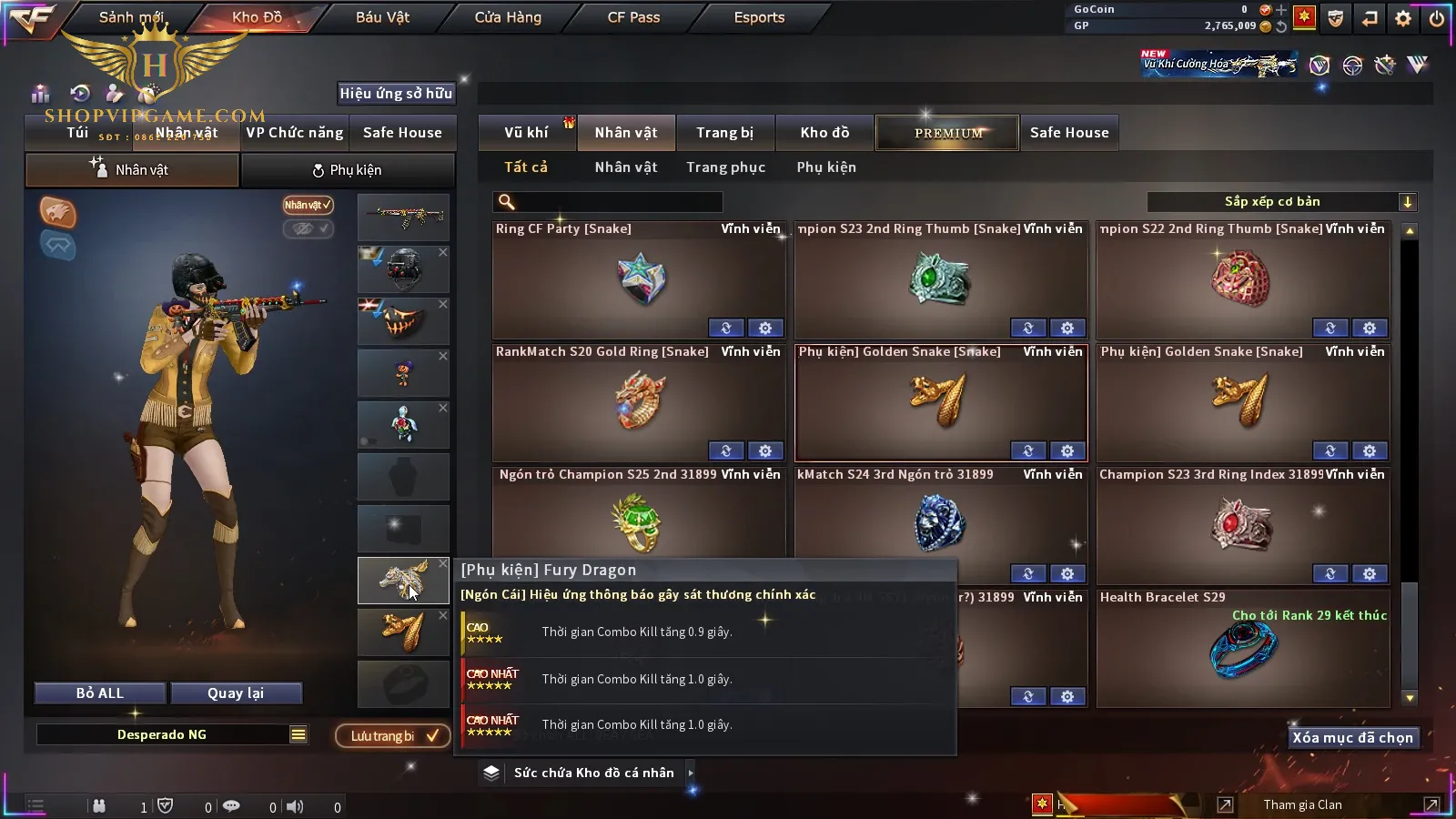Open the settings gear in top bar
This screenshot has width=1456, height=819.
tap(1403, 17)
